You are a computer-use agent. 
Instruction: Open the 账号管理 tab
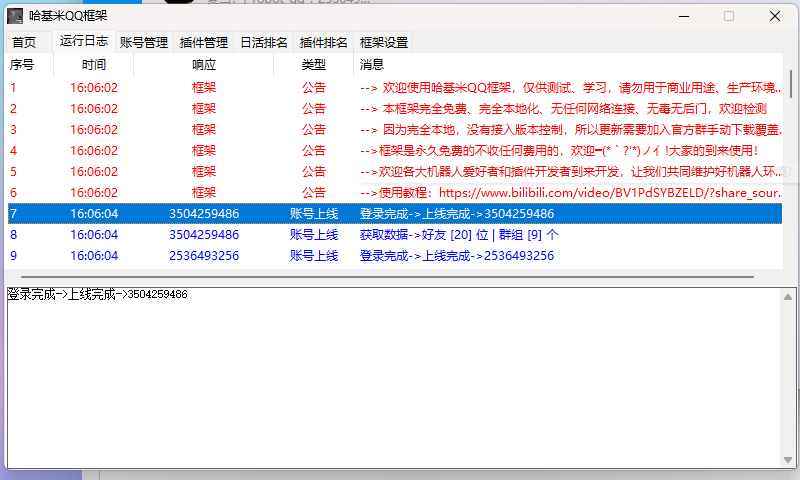[143, 43]
